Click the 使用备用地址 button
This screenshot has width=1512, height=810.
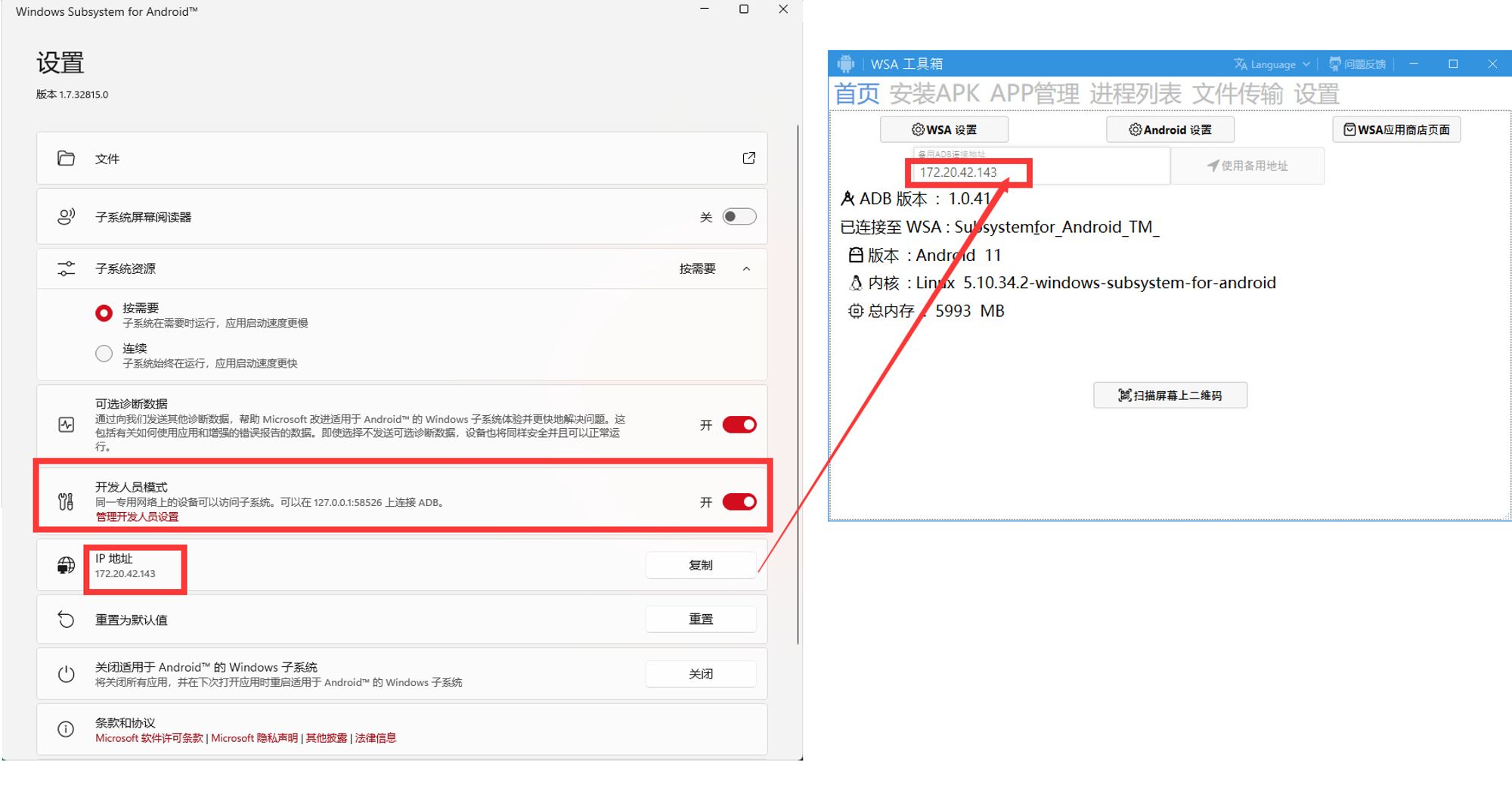pyautogui.click(x=1247, y=166)
